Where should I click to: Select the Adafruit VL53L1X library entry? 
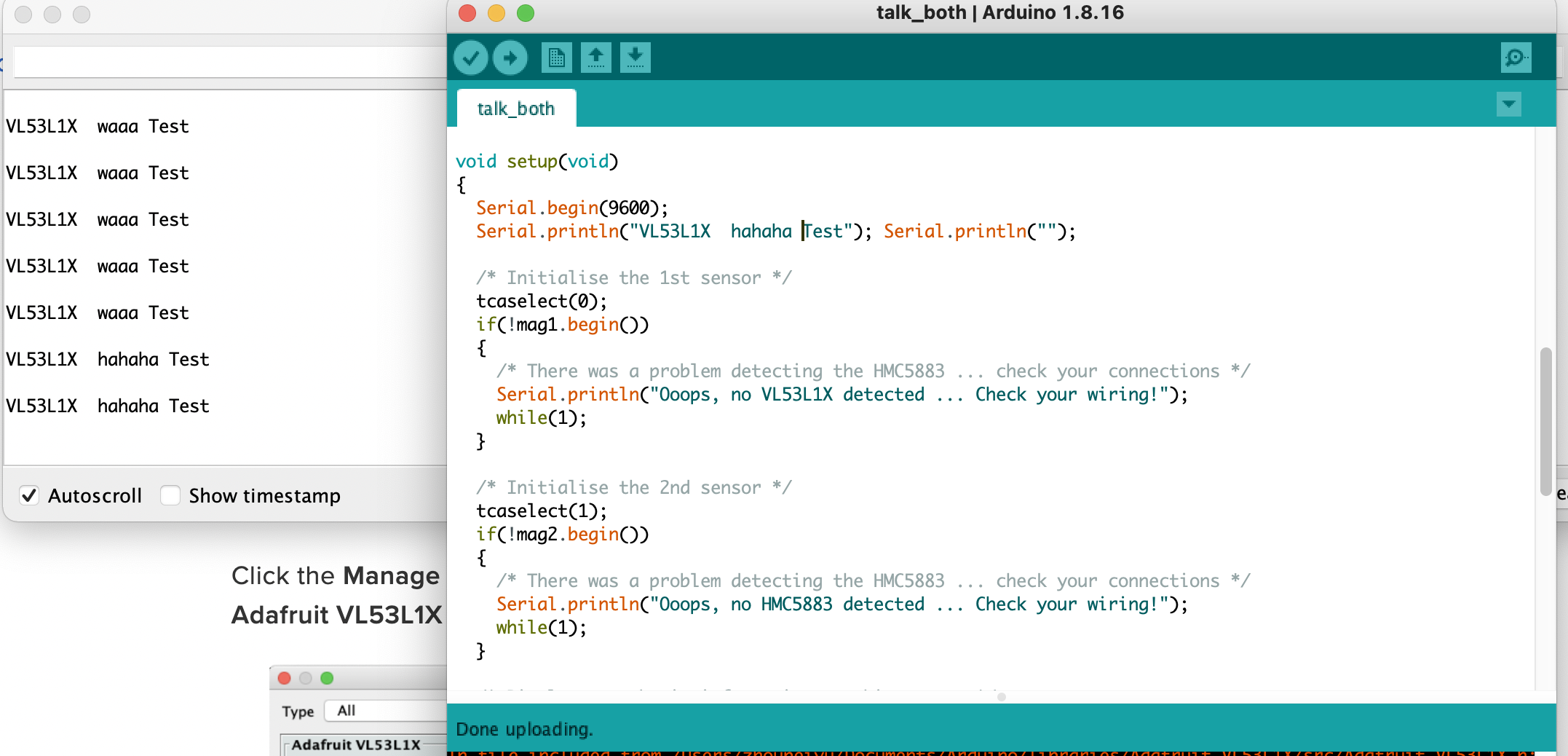(x=356, y=744)
